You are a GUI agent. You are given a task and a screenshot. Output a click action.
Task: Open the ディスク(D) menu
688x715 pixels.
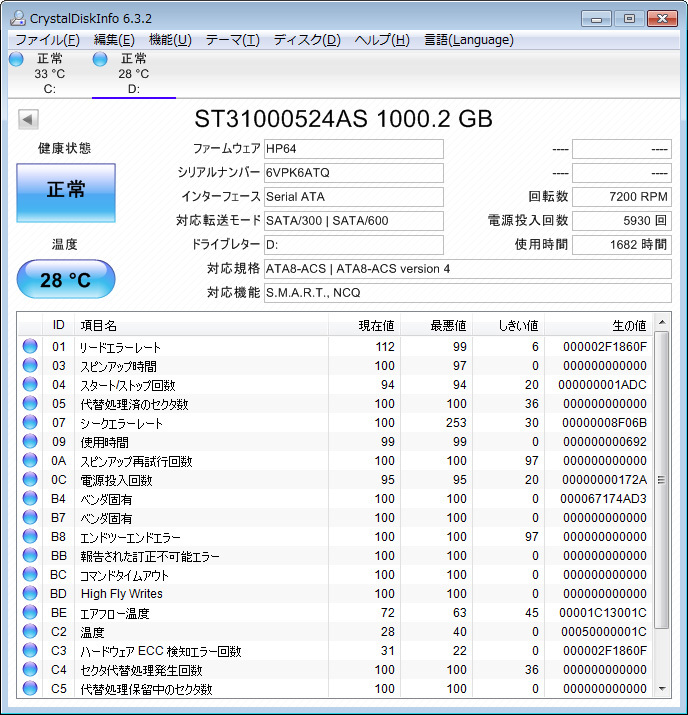point(307,40)
